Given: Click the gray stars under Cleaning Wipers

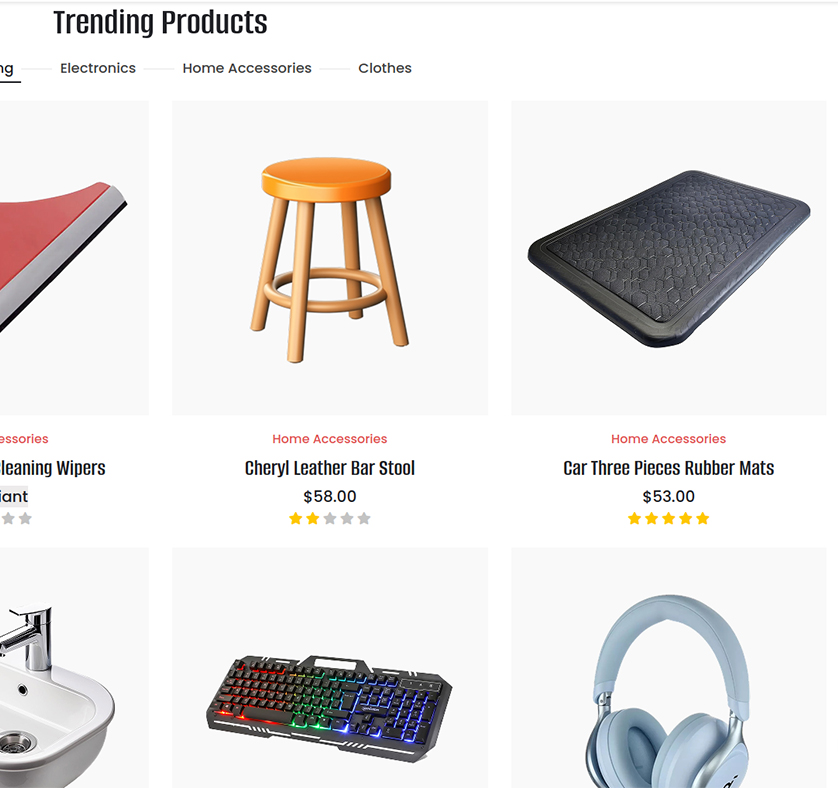Looking at the screenshot, I should (16, 519).
